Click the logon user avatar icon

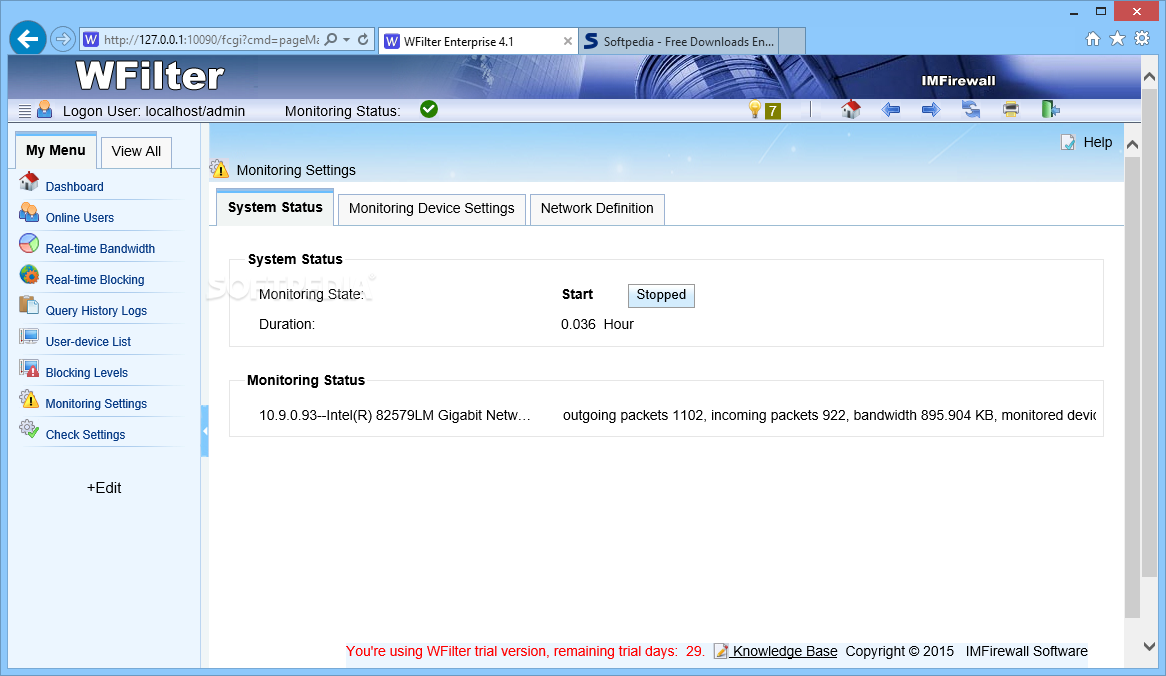tap(45, 109)
